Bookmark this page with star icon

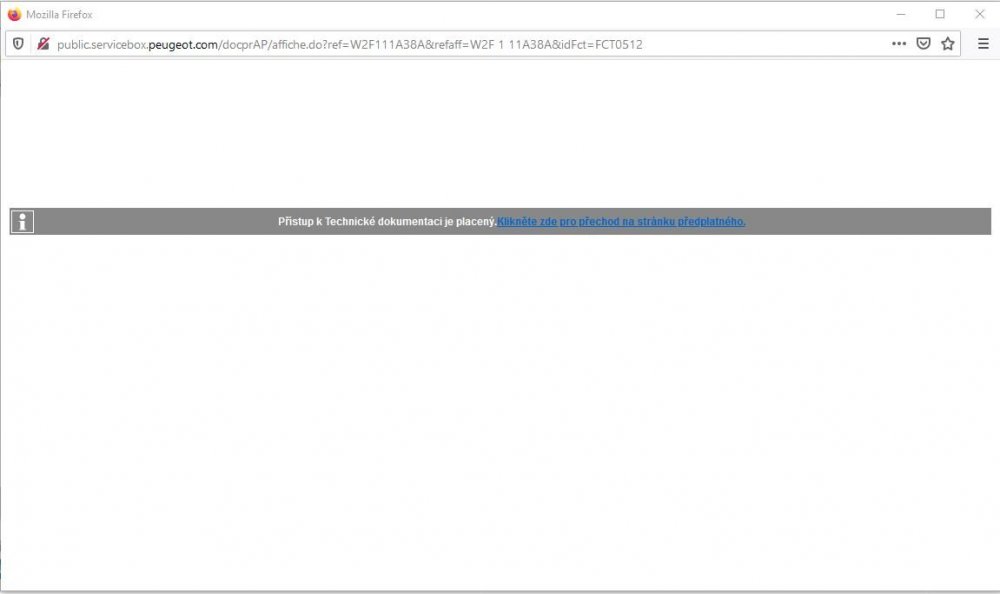click(948, 43)
